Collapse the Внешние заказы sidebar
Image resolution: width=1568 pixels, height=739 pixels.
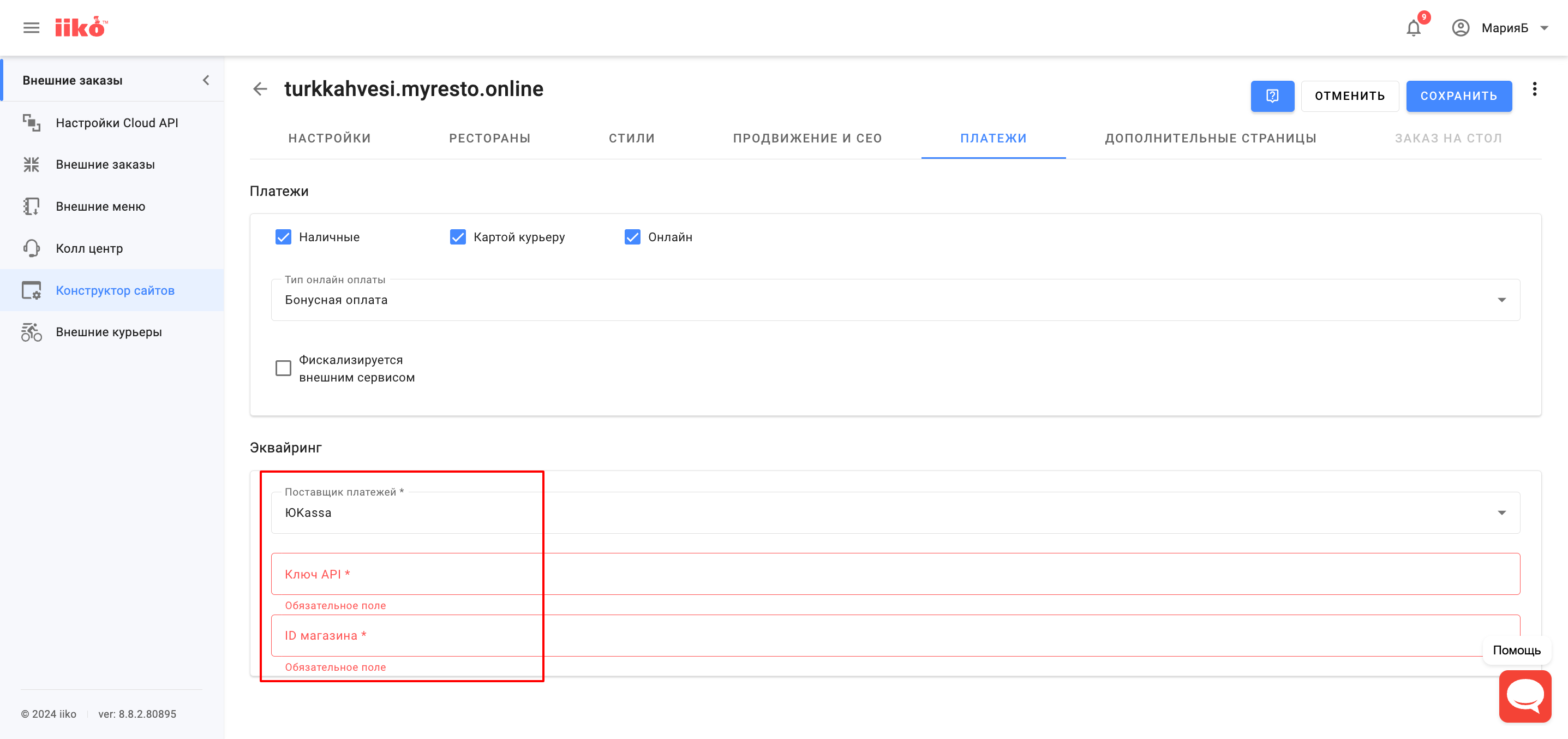[206, 80]
